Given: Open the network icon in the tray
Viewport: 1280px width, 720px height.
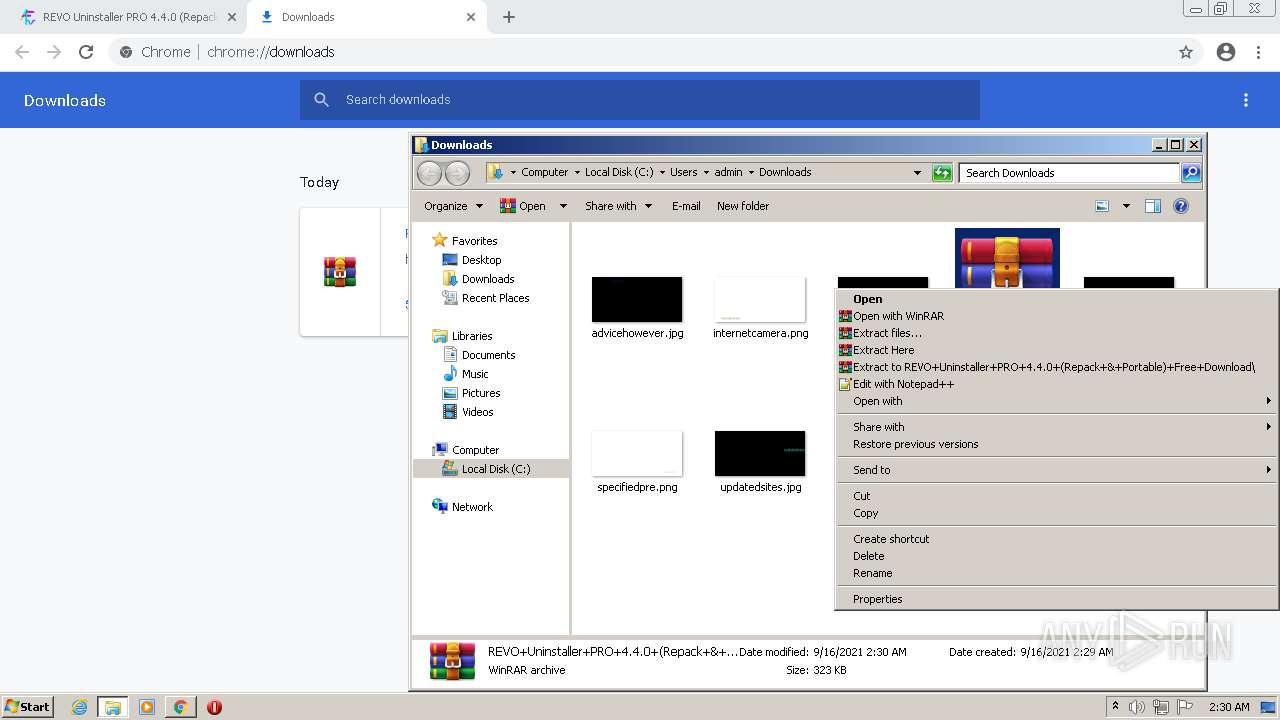Looking at the screenshot, I should [1161, 707].
